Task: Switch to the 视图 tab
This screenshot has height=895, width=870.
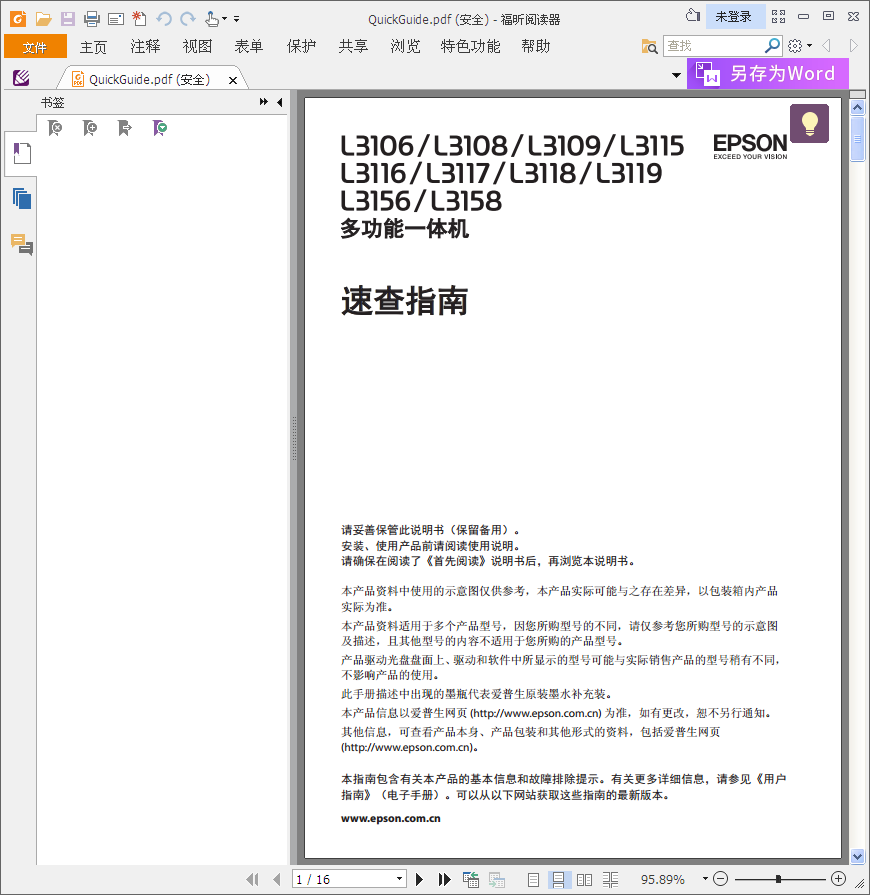Action: click(197, 46)
